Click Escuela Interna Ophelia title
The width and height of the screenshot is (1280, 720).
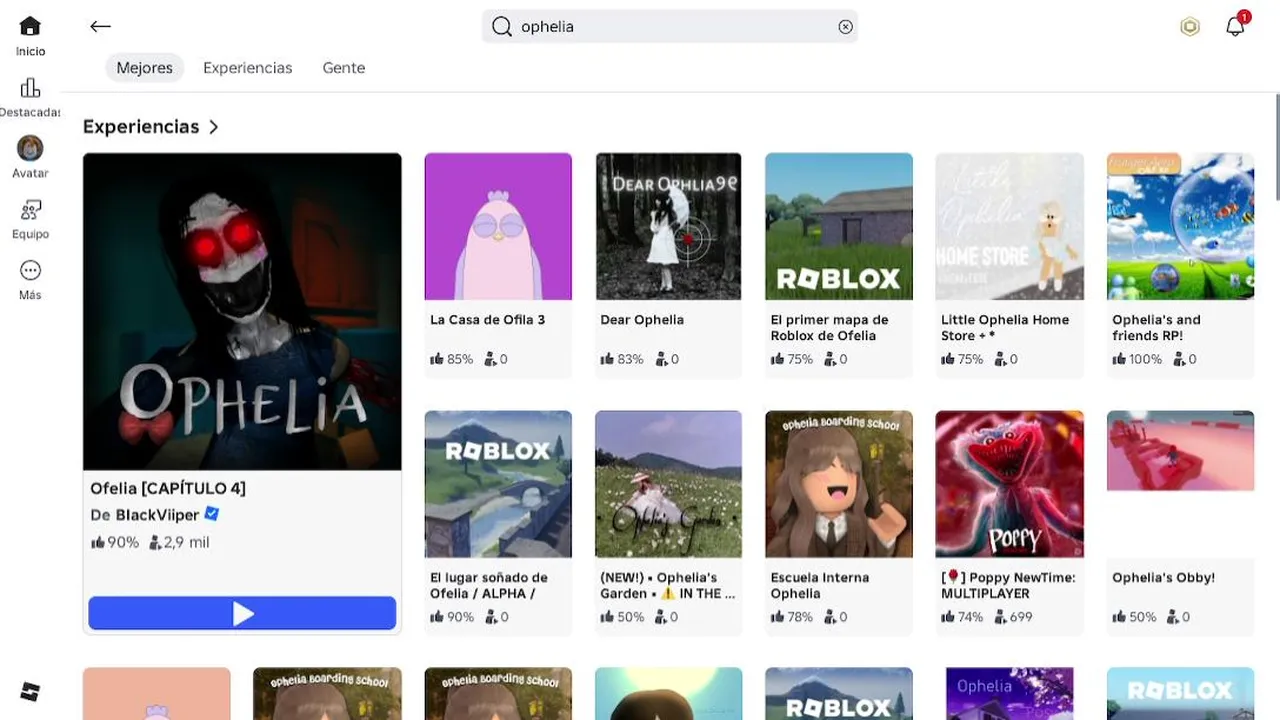point(820,585)
